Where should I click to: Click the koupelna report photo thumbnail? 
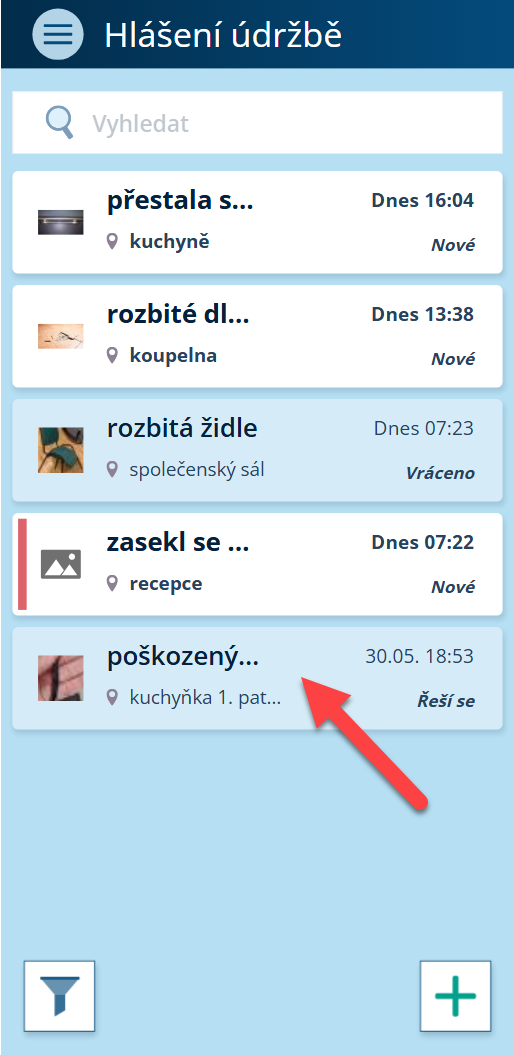61,336
